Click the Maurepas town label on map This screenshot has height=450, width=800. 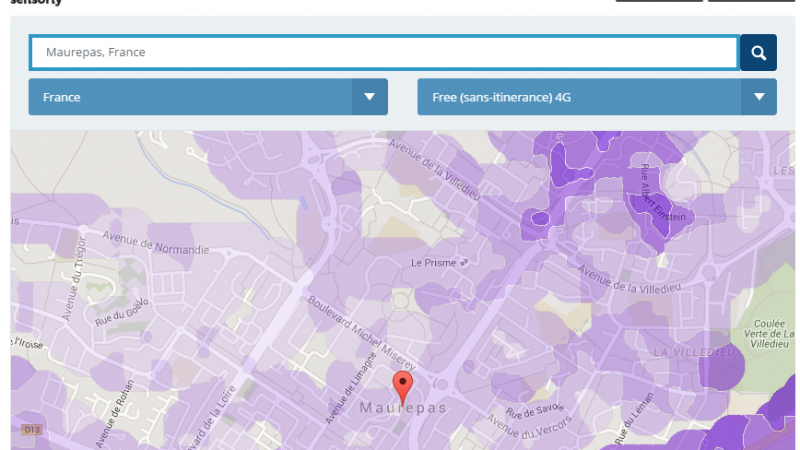[404, 410]
